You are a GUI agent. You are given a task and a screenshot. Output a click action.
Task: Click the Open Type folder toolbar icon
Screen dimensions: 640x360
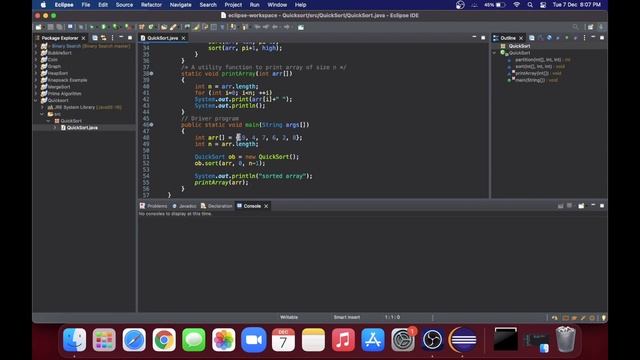164,27
